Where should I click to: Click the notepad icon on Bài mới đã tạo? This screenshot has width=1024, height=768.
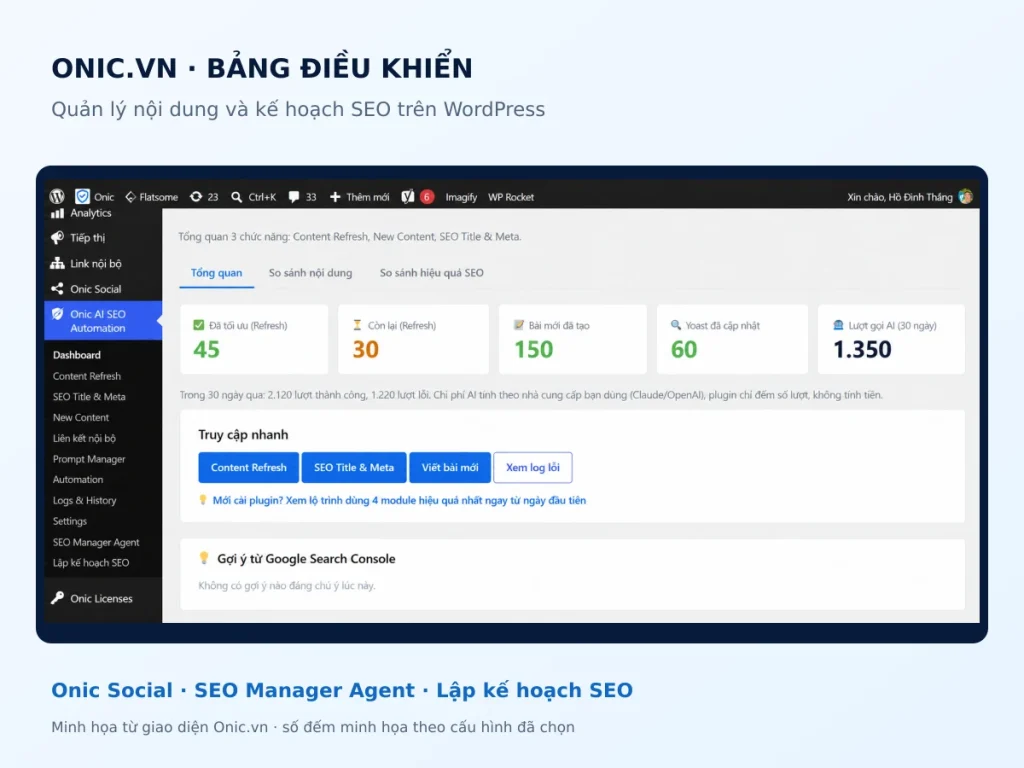point(519,325)
